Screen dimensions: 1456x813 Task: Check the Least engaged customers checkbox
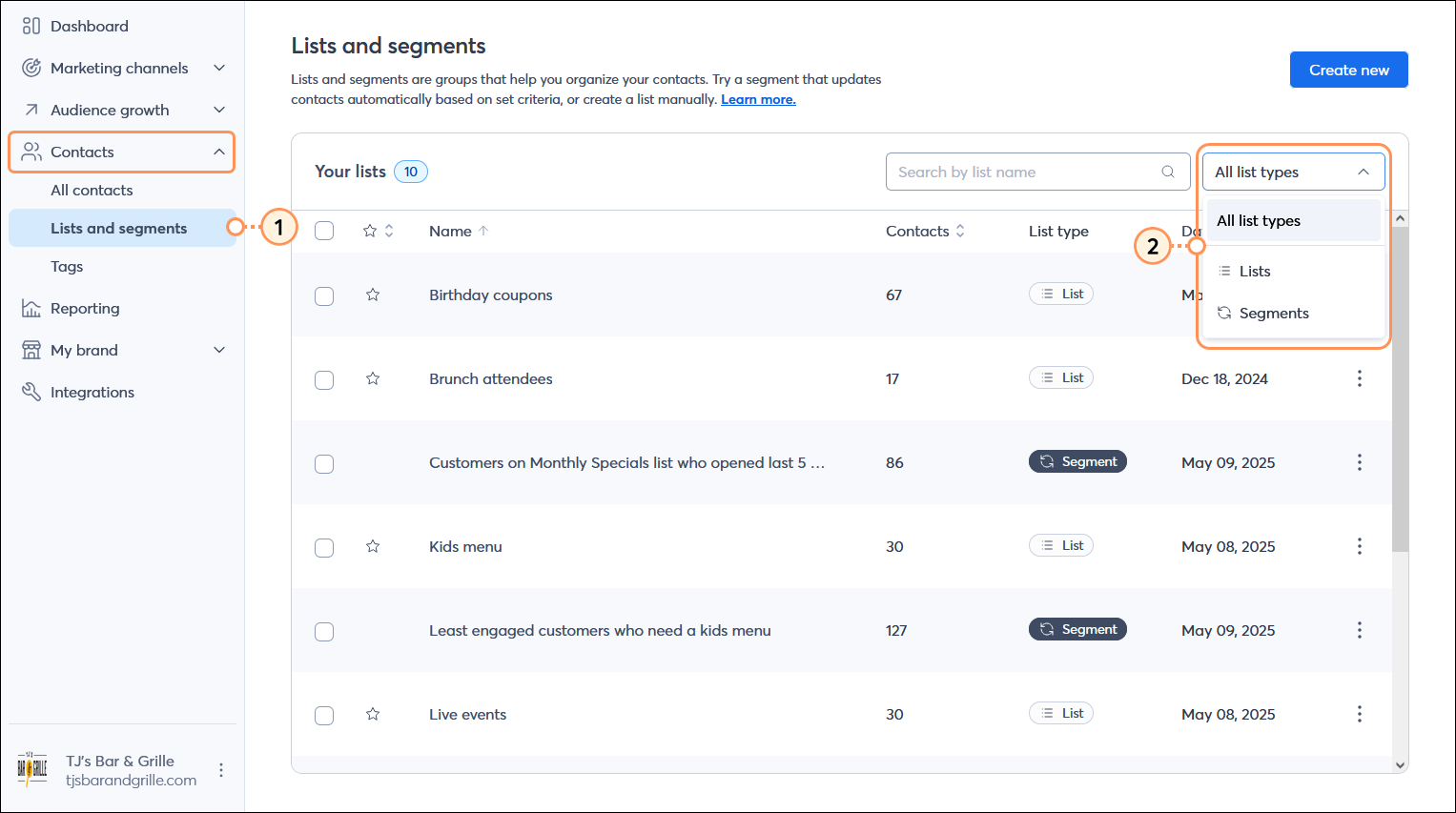[324, 631]
